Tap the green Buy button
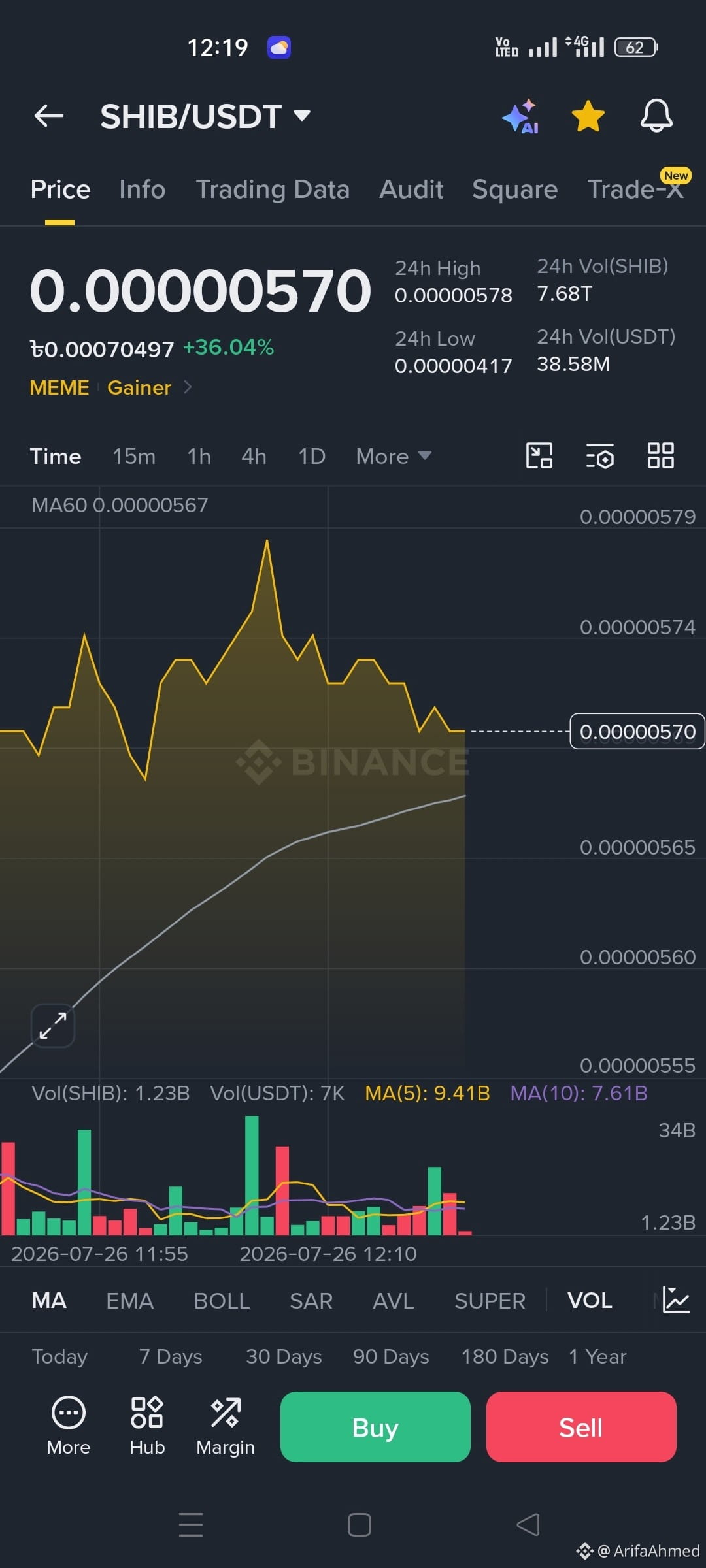 (x=375, y=1427)
